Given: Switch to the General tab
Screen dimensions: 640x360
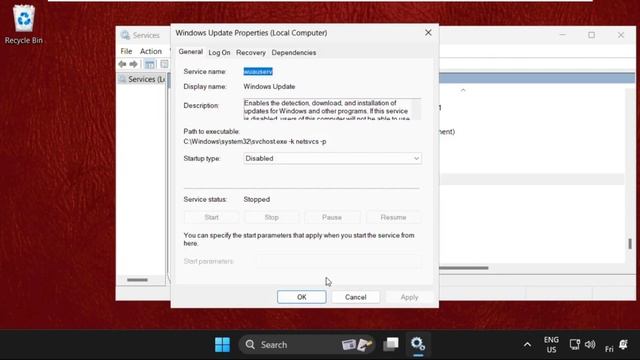Looking at the screenshot, I should [x=191, y=52].
